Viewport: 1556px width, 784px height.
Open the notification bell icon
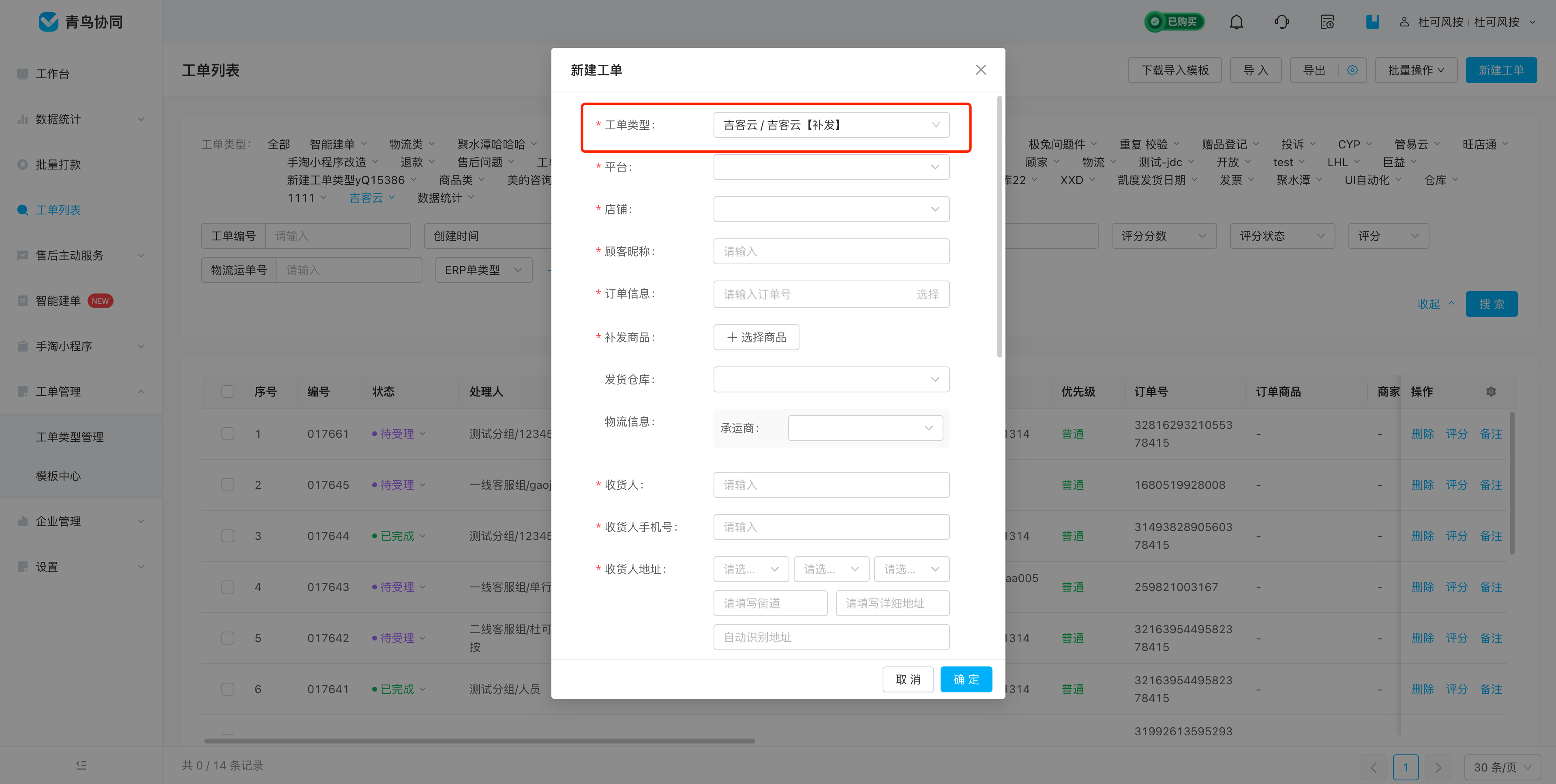(x=1237, y=22)
